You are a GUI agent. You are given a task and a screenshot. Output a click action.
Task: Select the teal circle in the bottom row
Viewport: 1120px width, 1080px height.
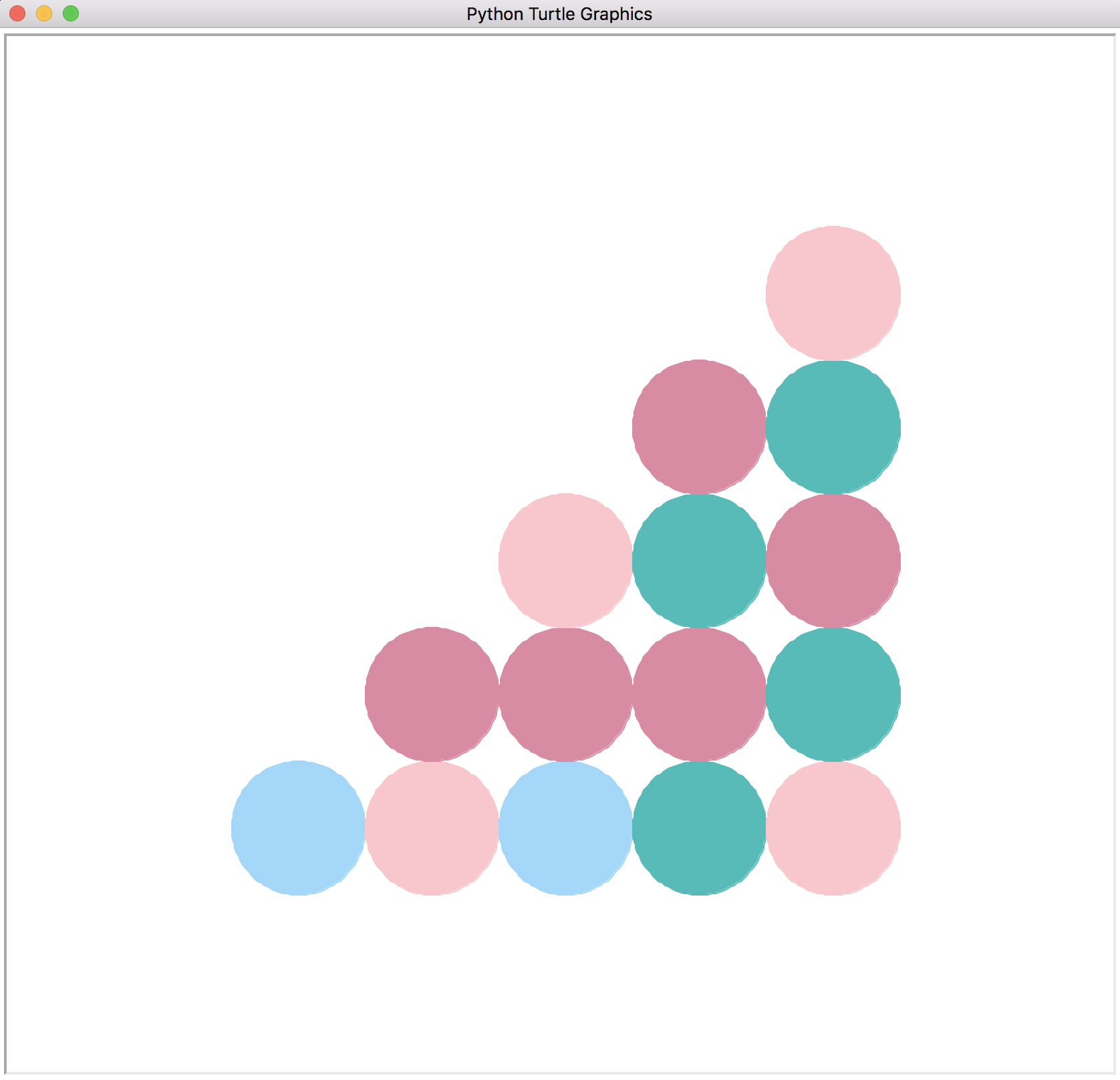(x=700, y=827)
